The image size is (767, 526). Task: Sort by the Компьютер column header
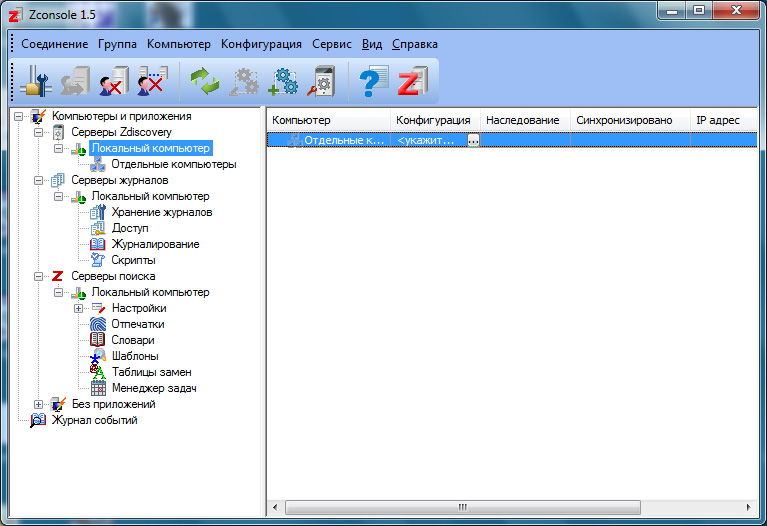click(329, 120)
